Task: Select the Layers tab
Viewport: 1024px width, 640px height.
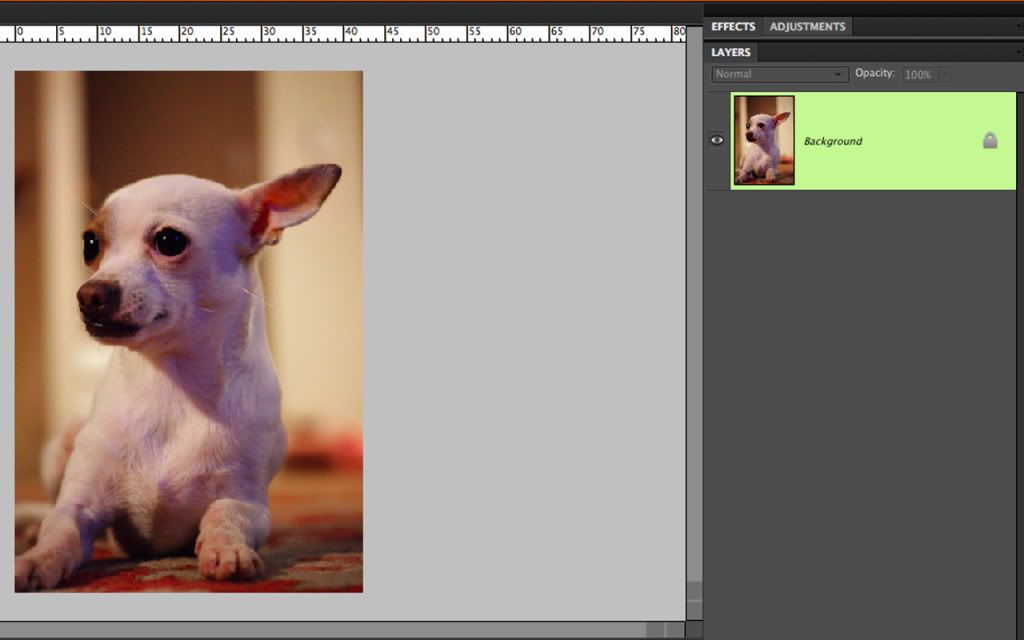Action: click(731, 52)
